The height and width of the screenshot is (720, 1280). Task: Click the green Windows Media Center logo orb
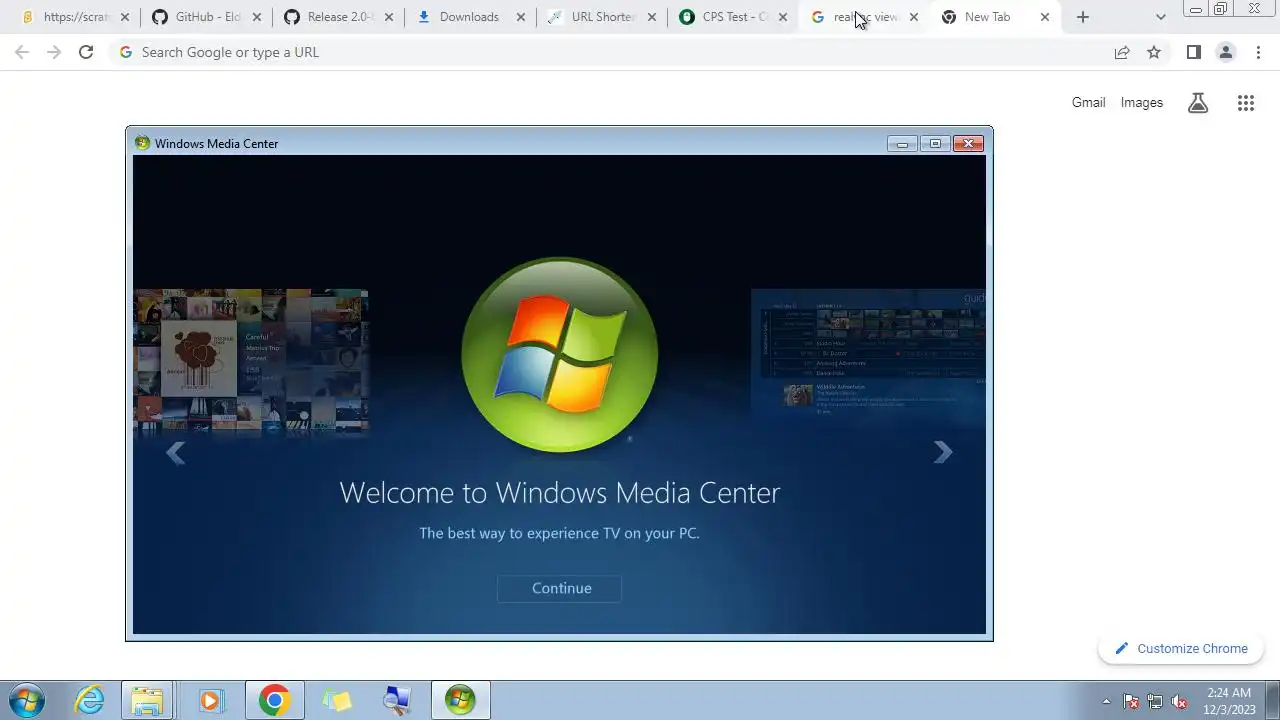(559, 355)
